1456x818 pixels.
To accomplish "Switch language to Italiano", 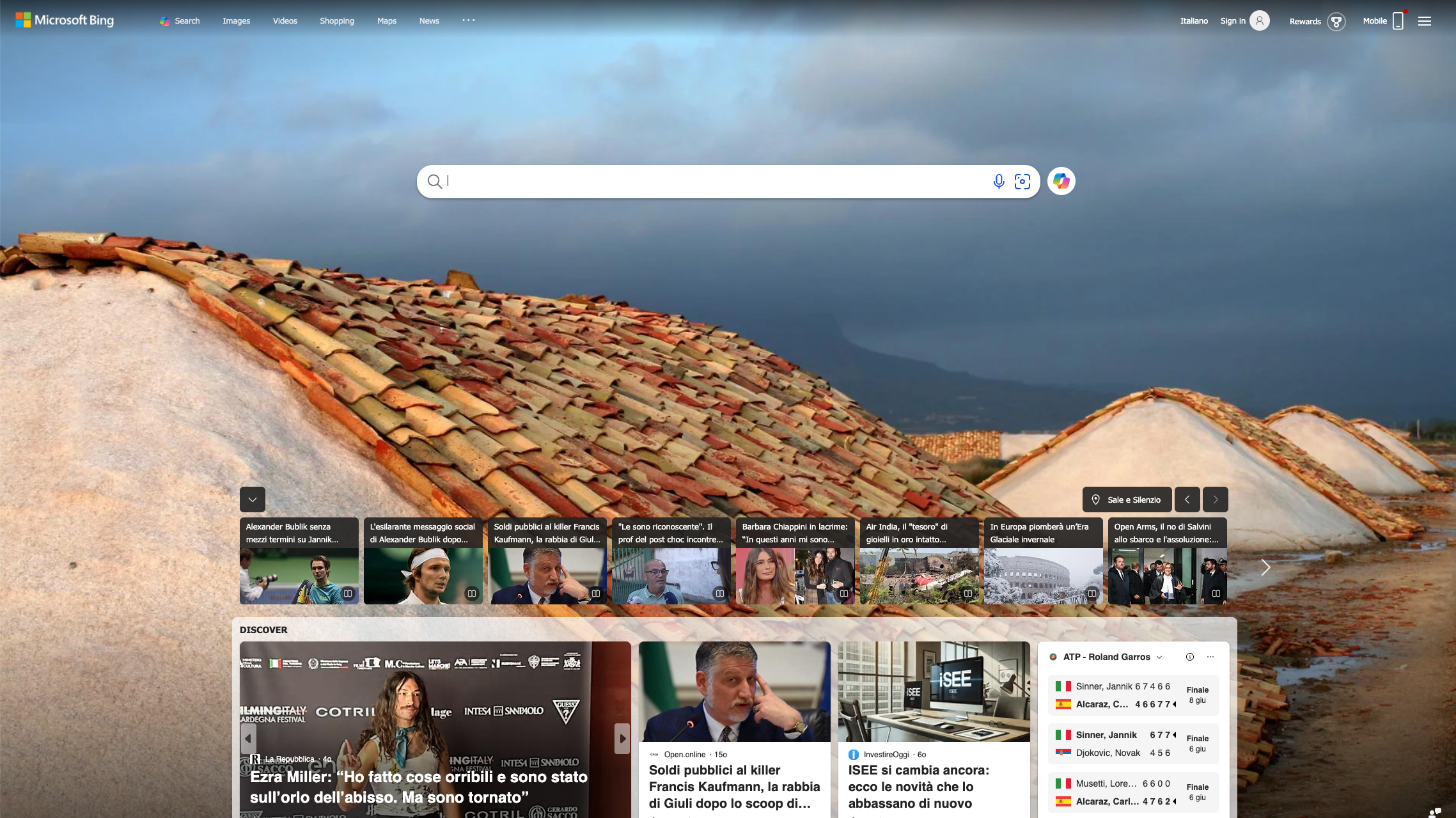I will tap(1194, 20).
